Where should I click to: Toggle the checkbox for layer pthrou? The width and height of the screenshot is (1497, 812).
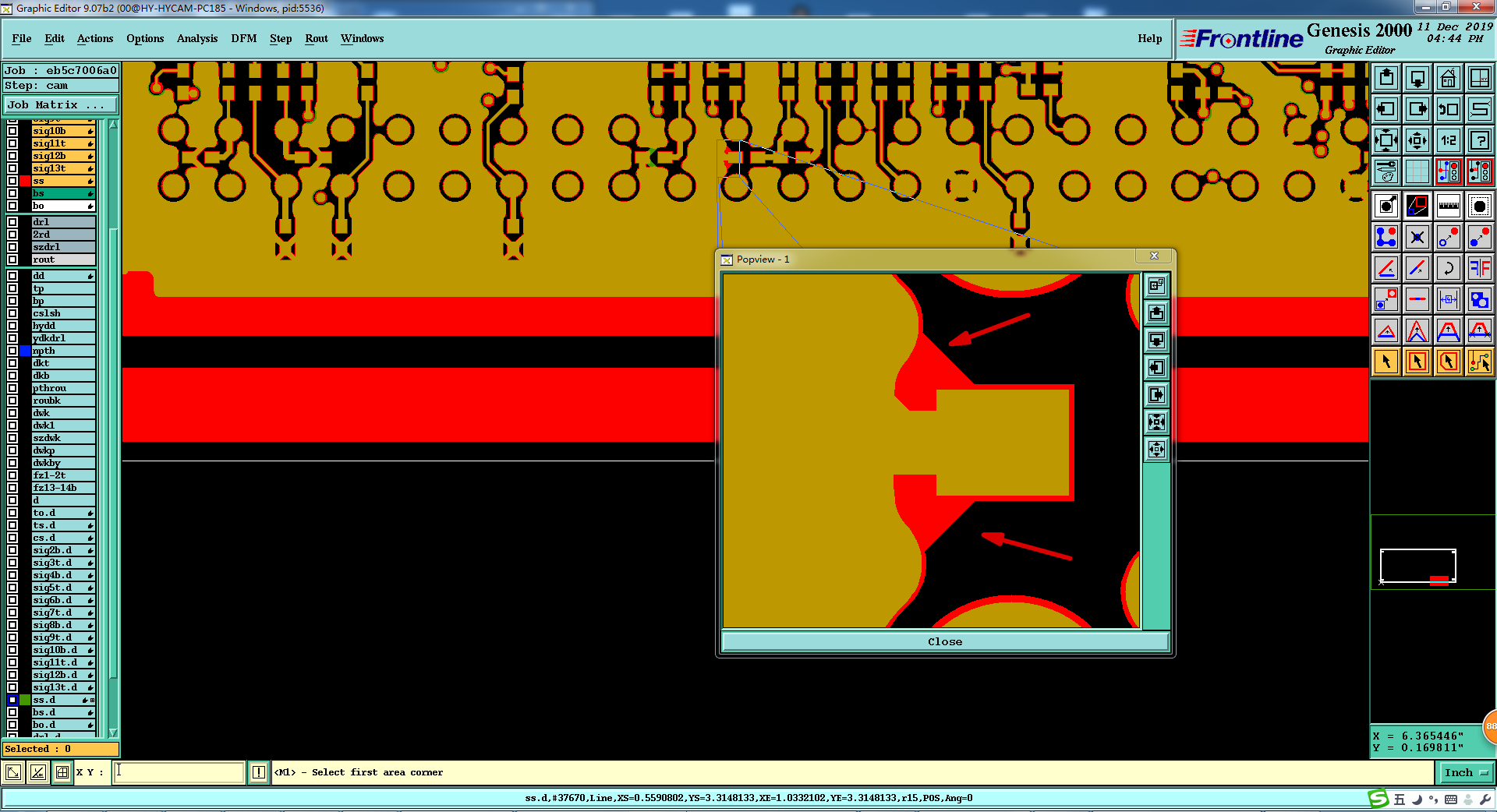(x=12, y=388)
